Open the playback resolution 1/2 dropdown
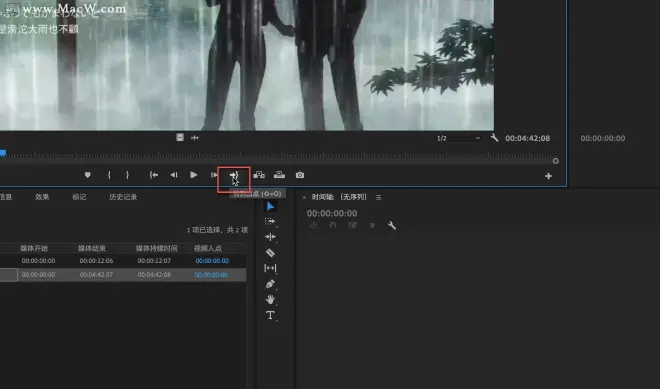Viewport: 660px width, 389px height. click(458, 138)
